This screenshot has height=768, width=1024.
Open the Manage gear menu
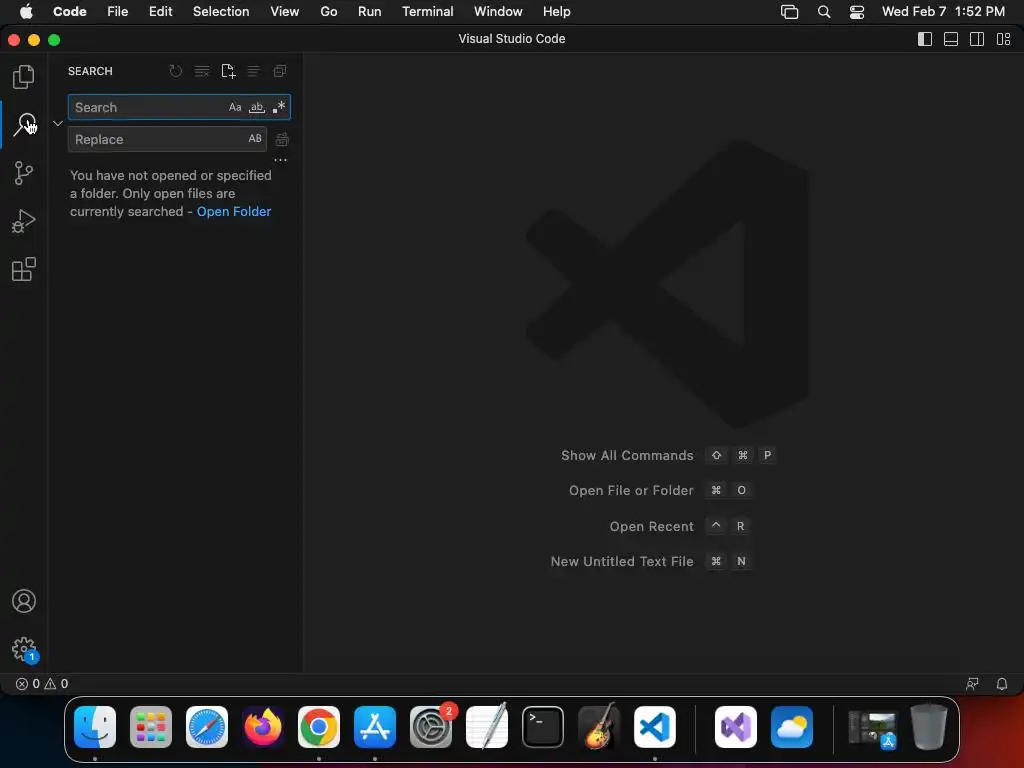(24, 649)
